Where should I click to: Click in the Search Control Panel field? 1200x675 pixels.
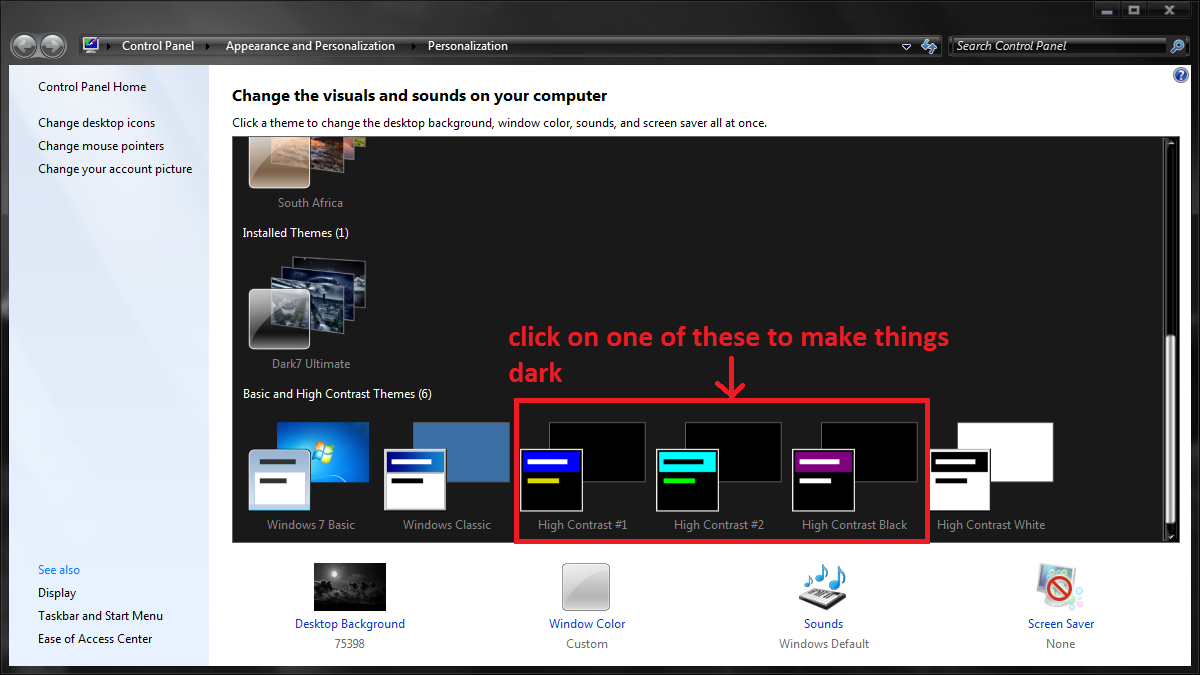click(x=1055, y=46)
